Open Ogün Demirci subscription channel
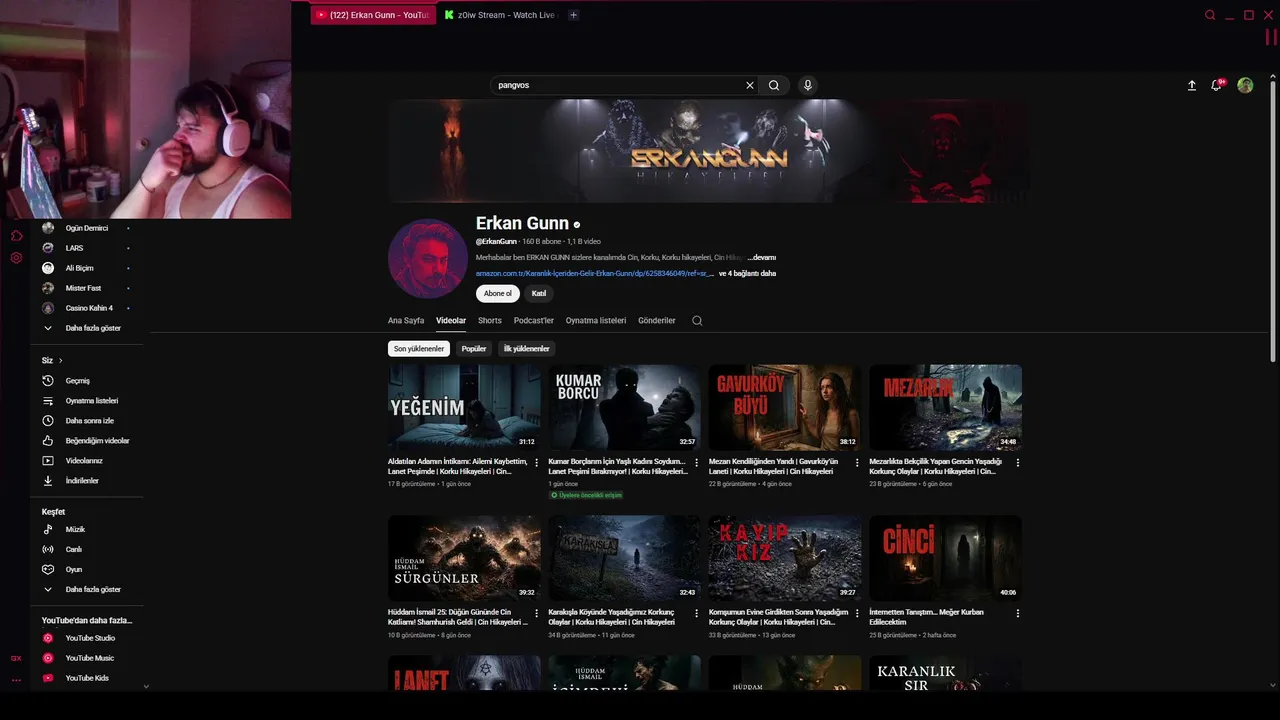The image size is (1280, 720). pyautogui.click(x=88, y=228)
